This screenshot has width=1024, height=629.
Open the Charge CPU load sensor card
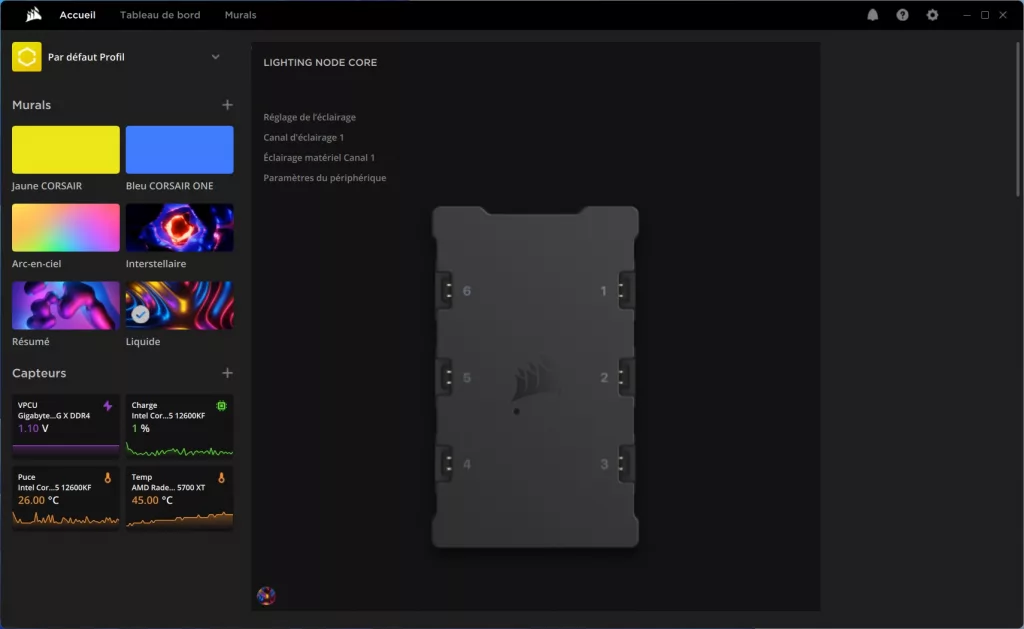click(180, 426)
